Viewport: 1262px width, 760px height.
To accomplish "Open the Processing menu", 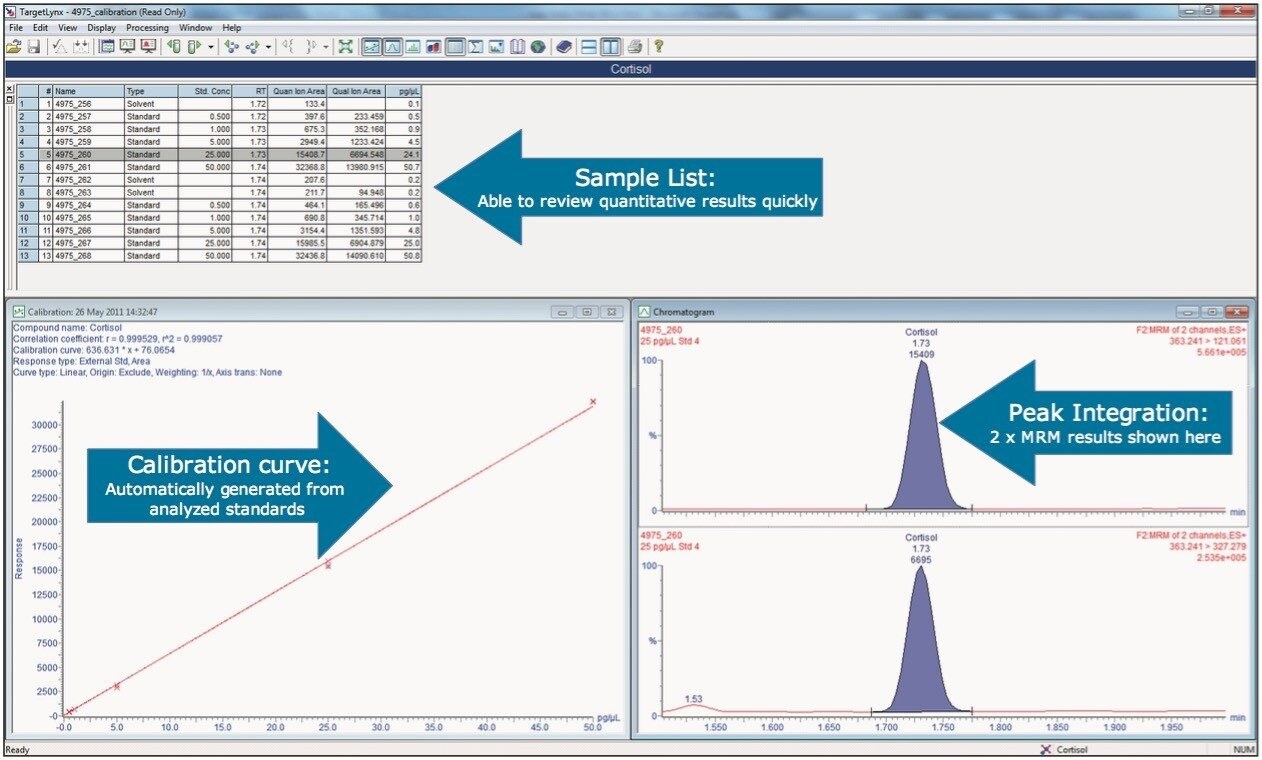I will click(147, 28).
